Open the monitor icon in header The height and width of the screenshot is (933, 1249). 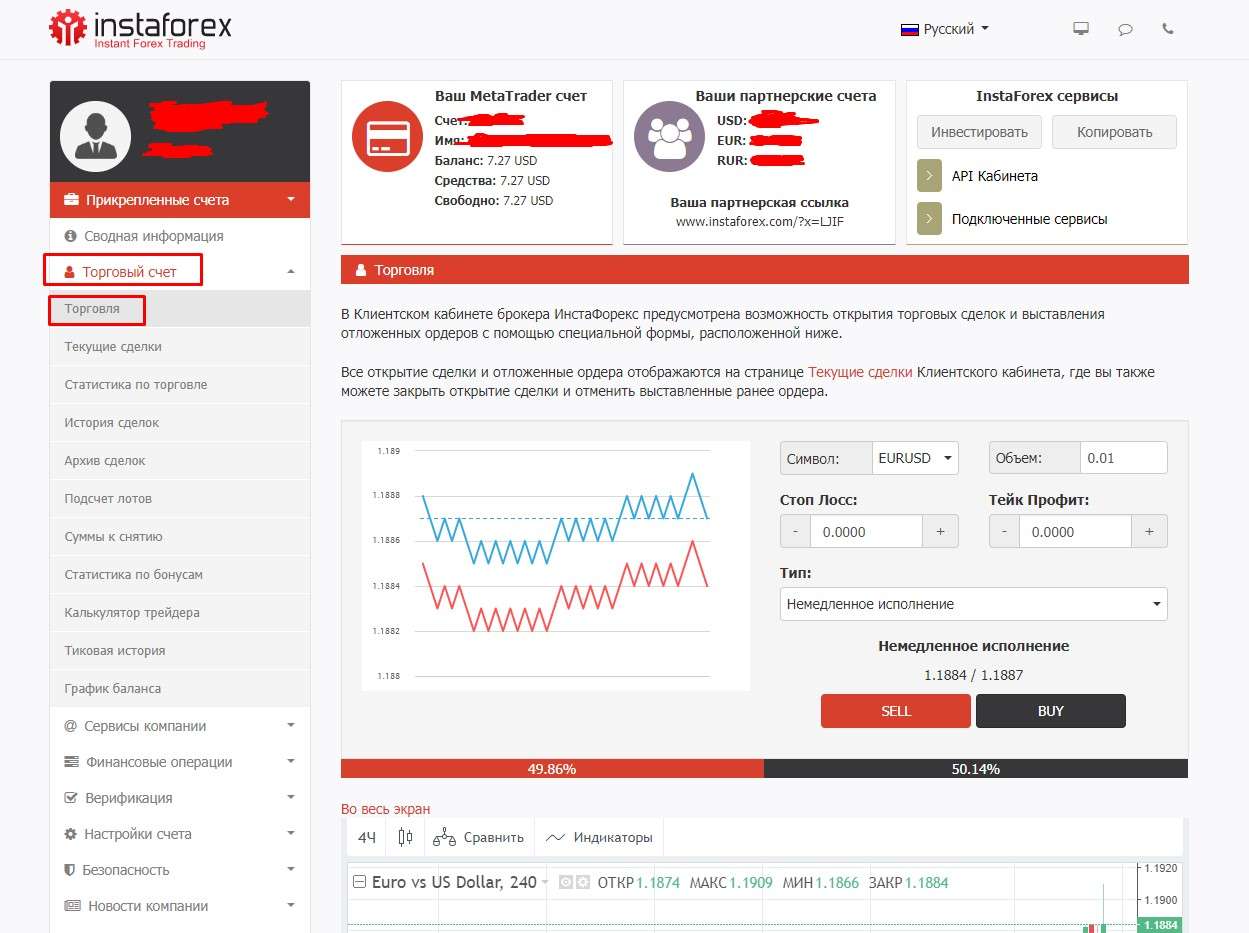1081,29
